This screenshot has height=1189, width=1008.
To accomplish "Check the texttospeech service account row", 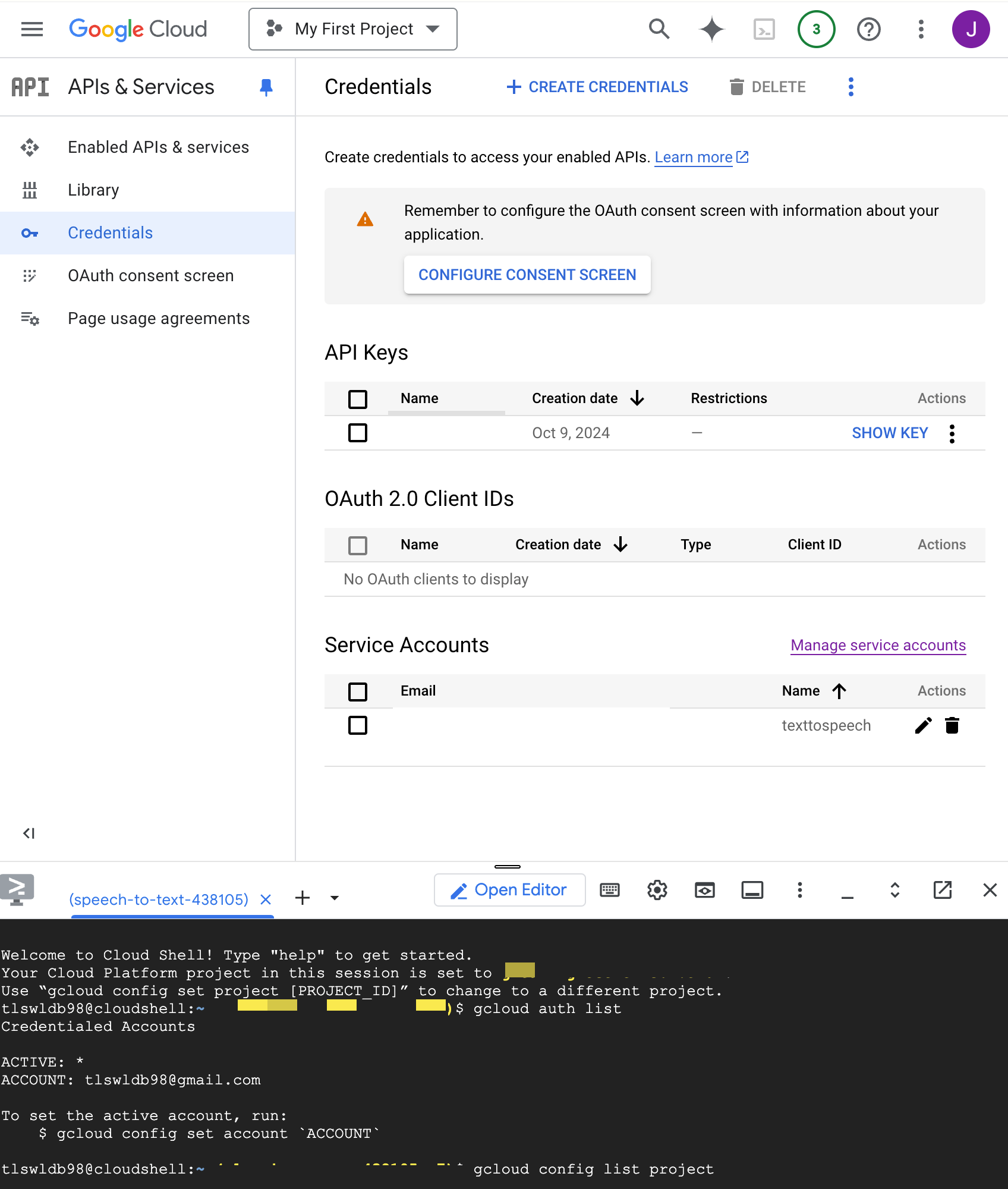I will point(358,725).
